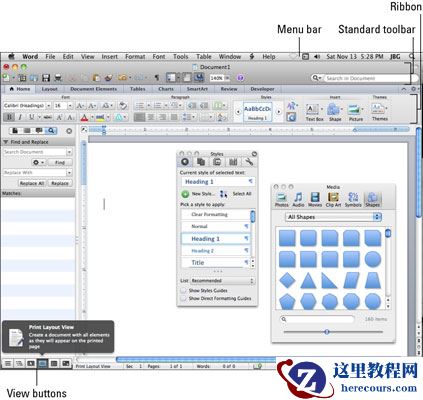The width and height of the screenshot is (423, 400).
Task: Open the Insert menu in menu bar
Action: click(x=110, y=57)
